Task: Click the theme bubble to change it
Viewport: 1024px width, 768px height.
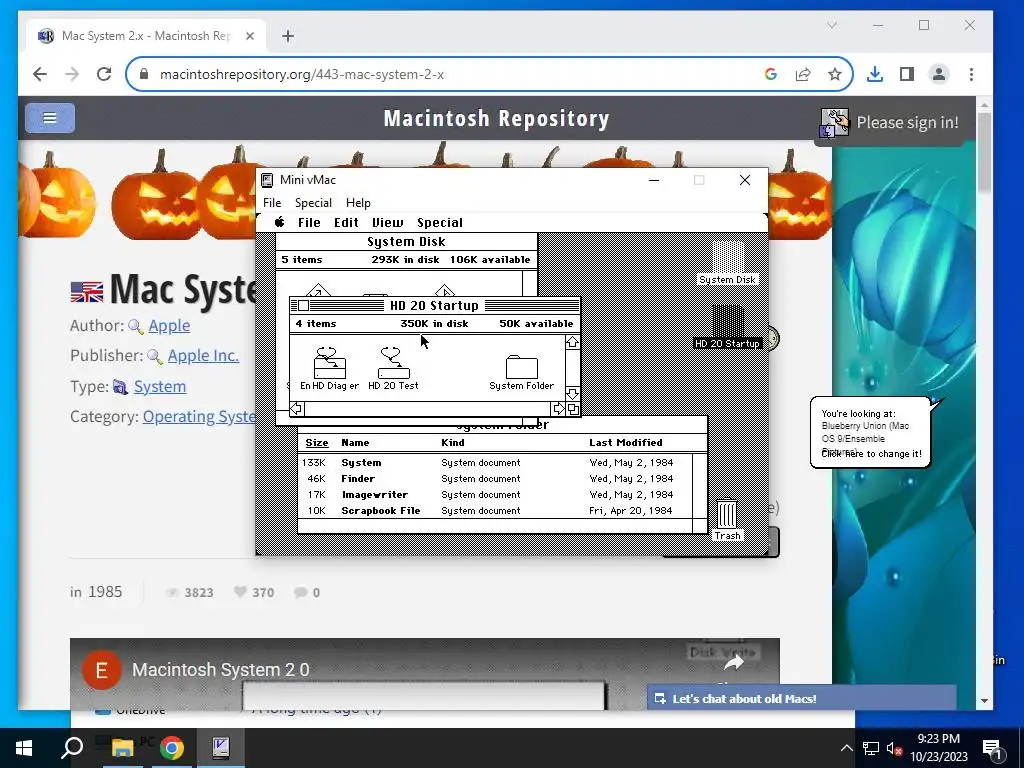Action: [871, 433]
